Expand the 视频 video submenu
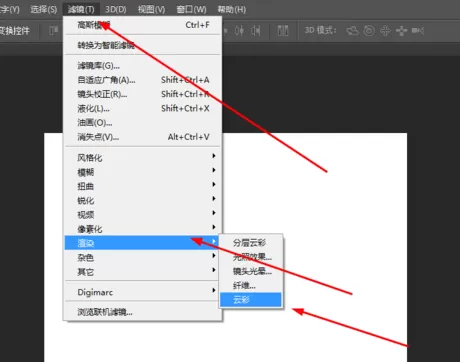 pyautogui.click(x=143, y=215)
